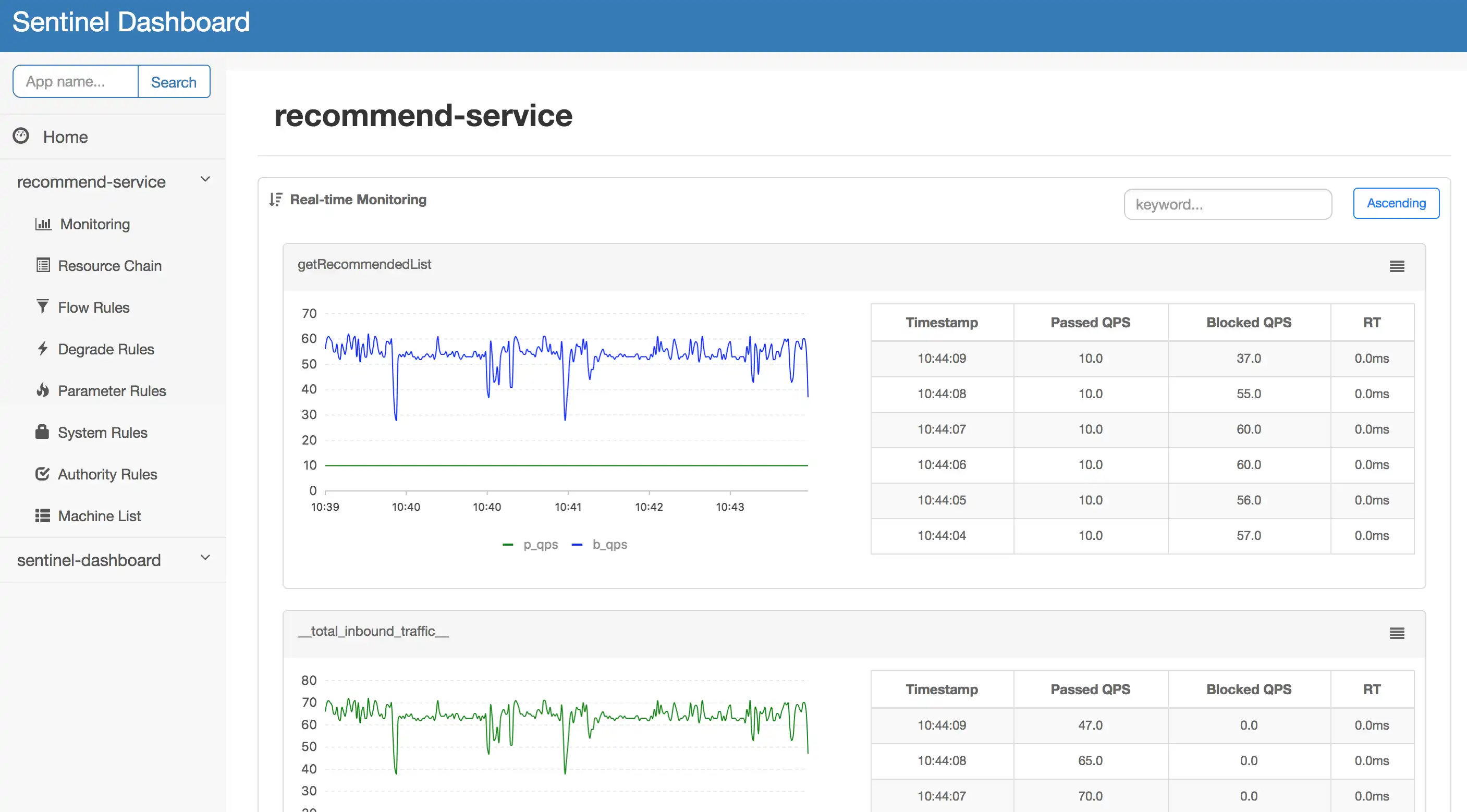Click the App name search input field

pos(74,81)
